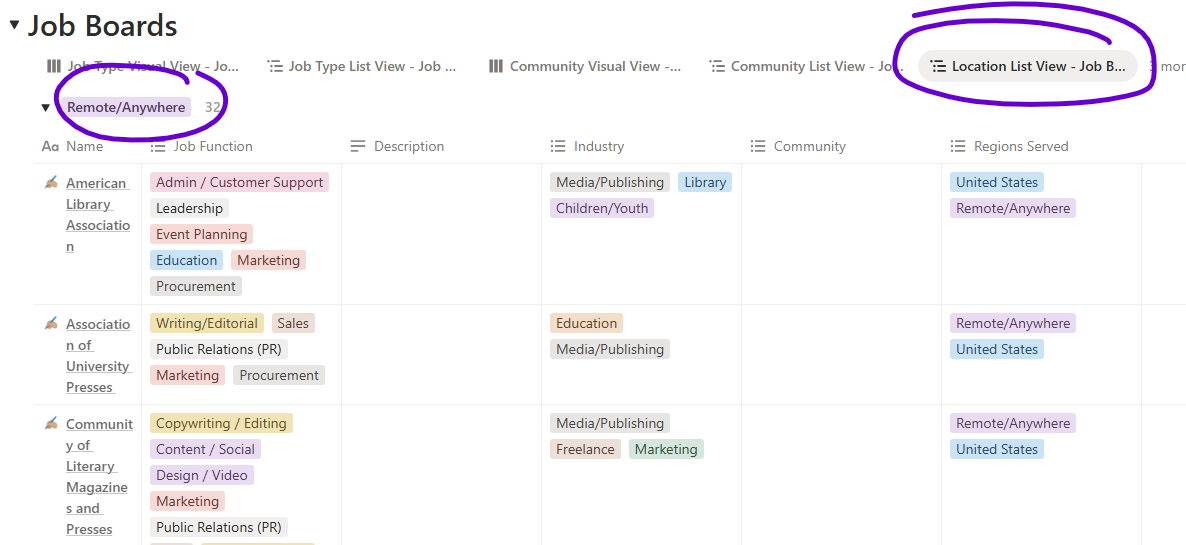Click the Name column header

(85, 146)
